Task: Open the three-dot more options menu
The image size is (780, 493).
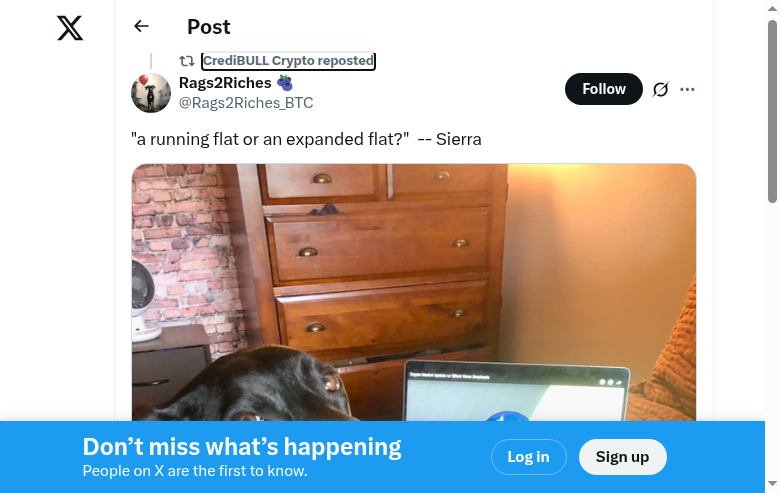Action: click(x=687, y=90)
